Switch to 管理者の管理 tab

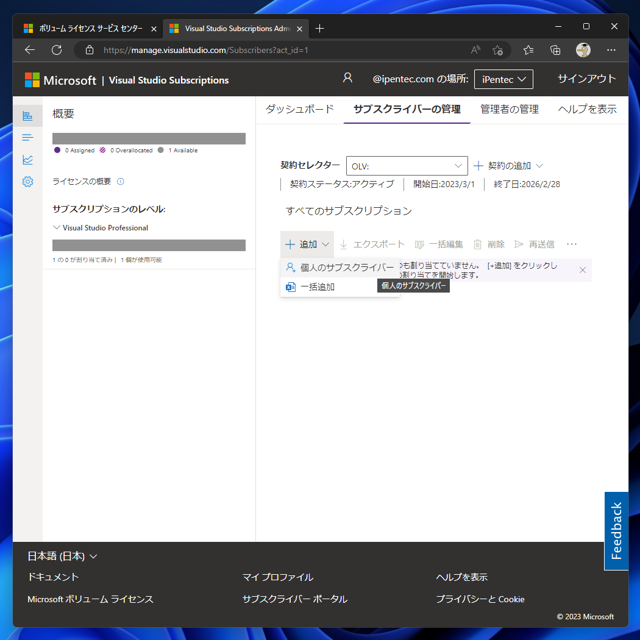pos(509,109)
